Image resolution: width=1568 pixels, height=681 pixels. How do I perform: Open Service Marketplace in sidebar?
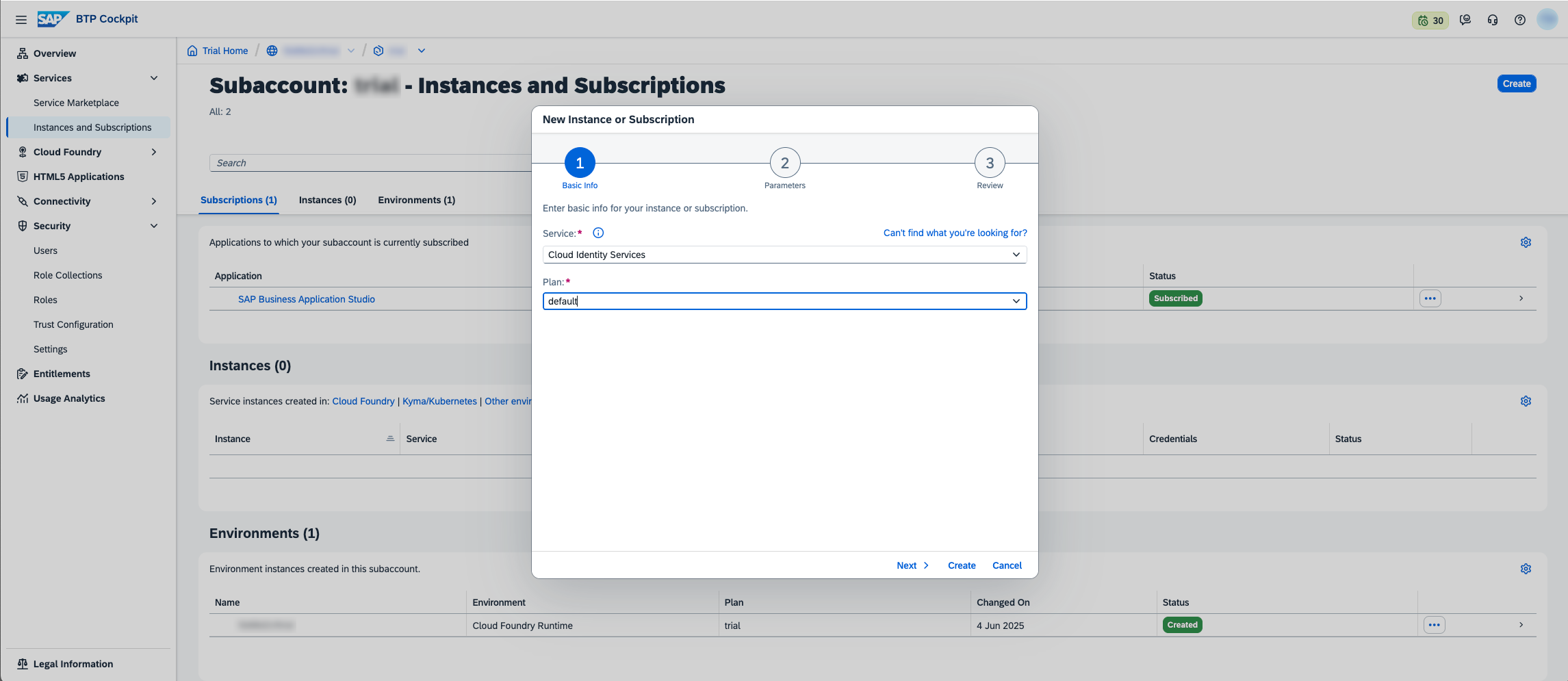point(76,103)
